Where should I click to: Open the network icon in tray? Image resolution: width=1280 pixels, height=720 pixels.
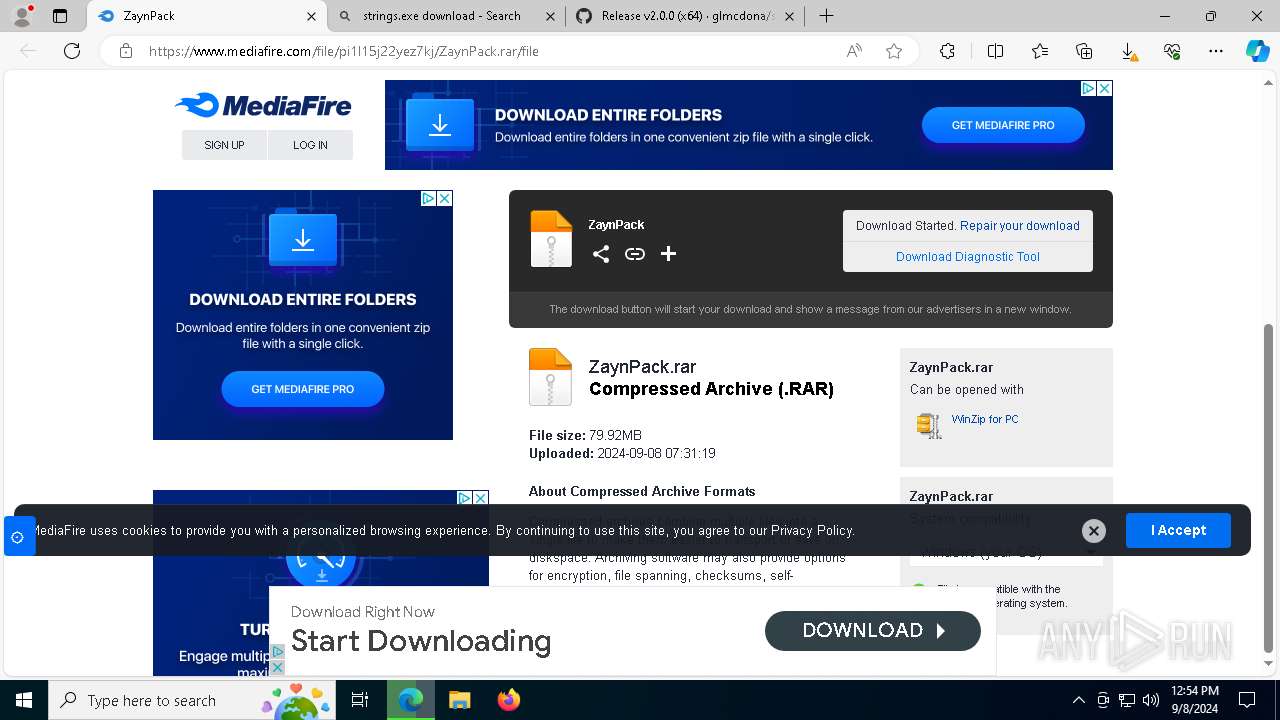(x=1127, y=700)
